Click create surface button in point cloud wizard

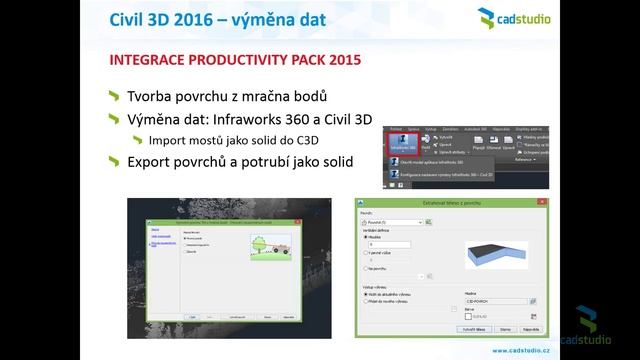[237, 317]
